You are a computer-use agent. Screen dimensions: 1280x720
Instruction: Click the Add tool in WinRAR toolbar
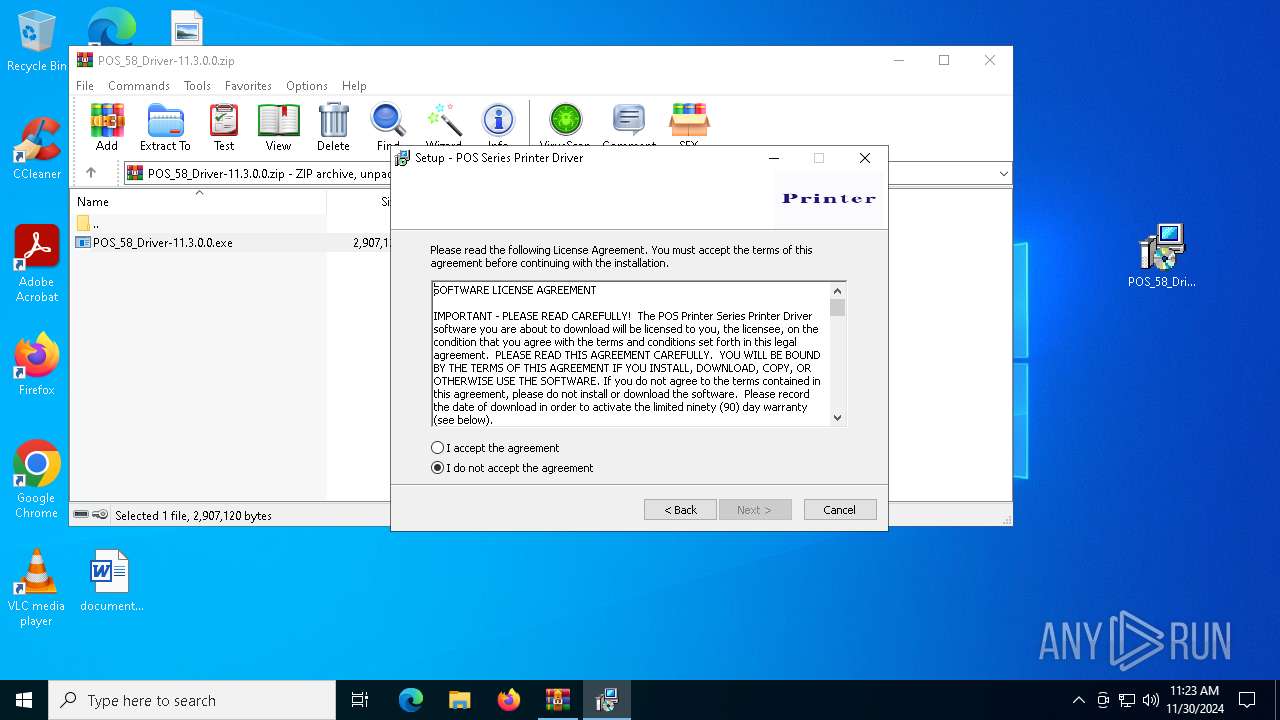(x=107, y=127)
